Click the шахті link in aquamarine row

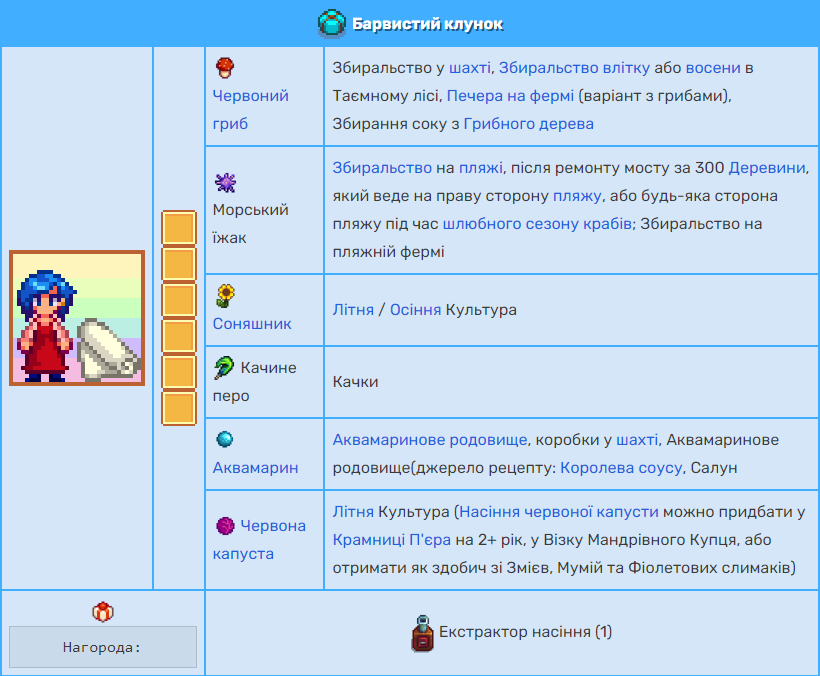[637, 440]
